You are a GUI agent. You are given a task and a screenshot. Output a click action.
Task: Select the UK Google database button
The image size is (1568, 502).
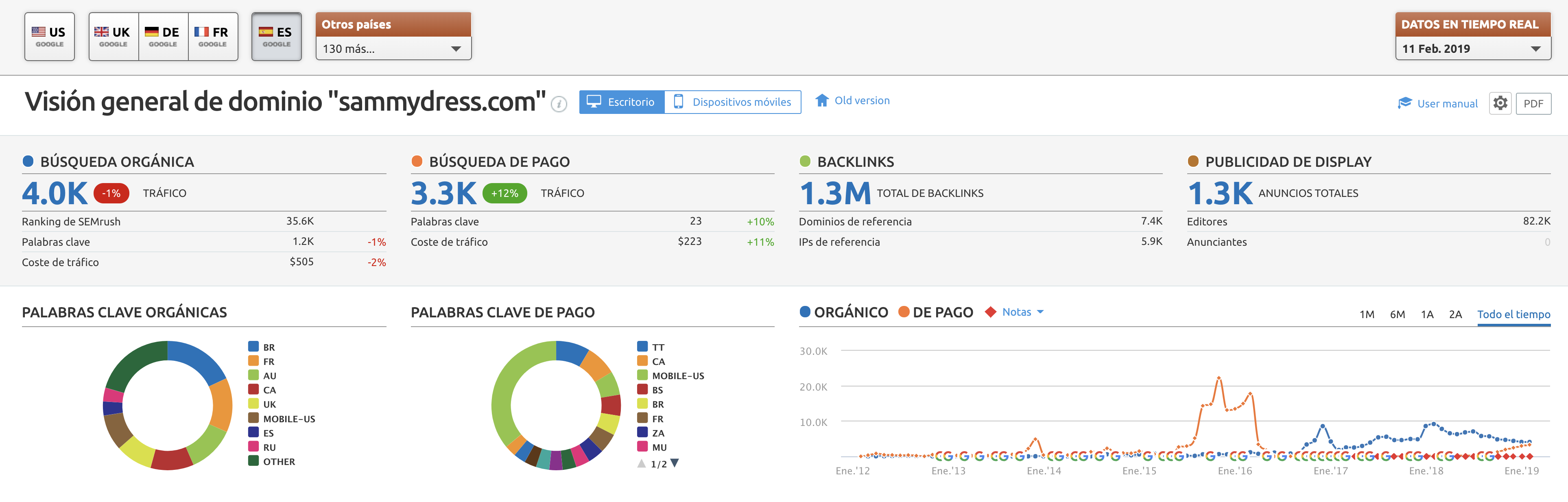coord(113,37)
